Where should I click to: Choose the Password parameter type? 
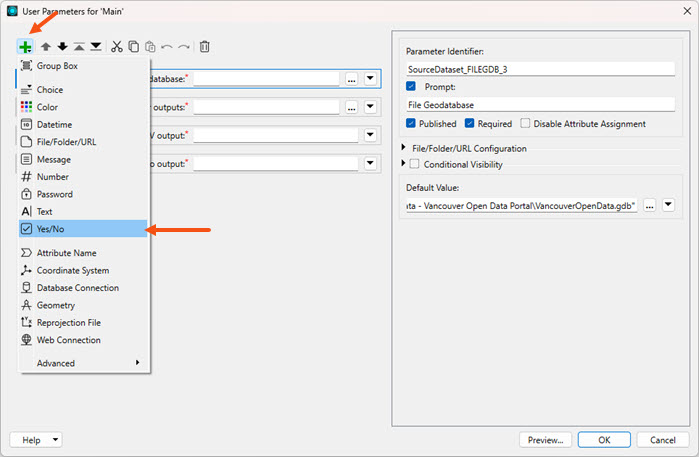[x=82, y=194]
